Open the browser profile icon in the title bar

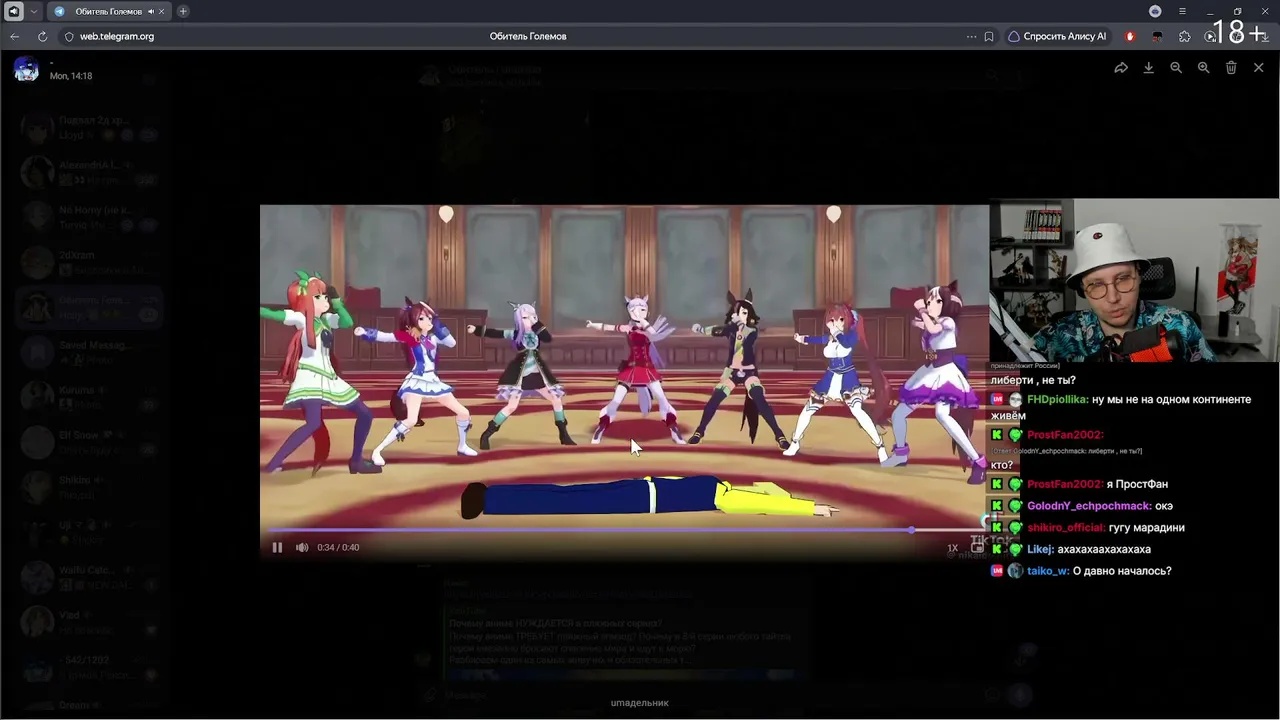tap(1155, 11)
